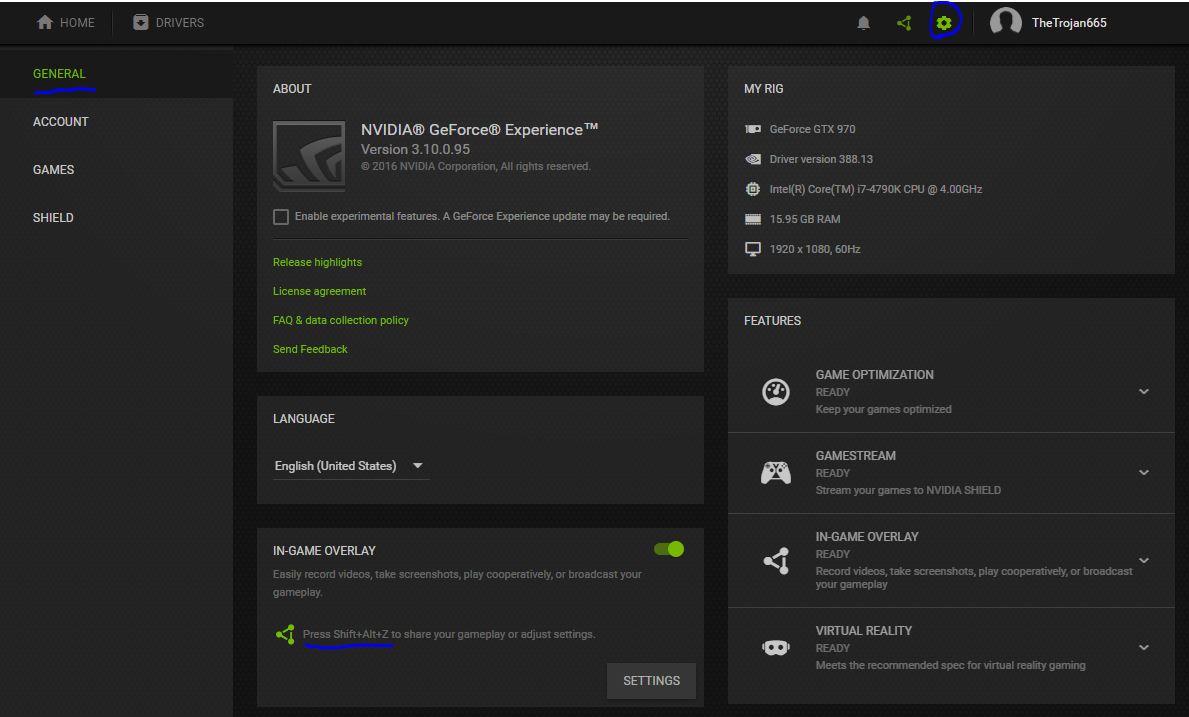Screen dimensions: 1189x717
Task: Click the monitor display icon
Action: 752,249
